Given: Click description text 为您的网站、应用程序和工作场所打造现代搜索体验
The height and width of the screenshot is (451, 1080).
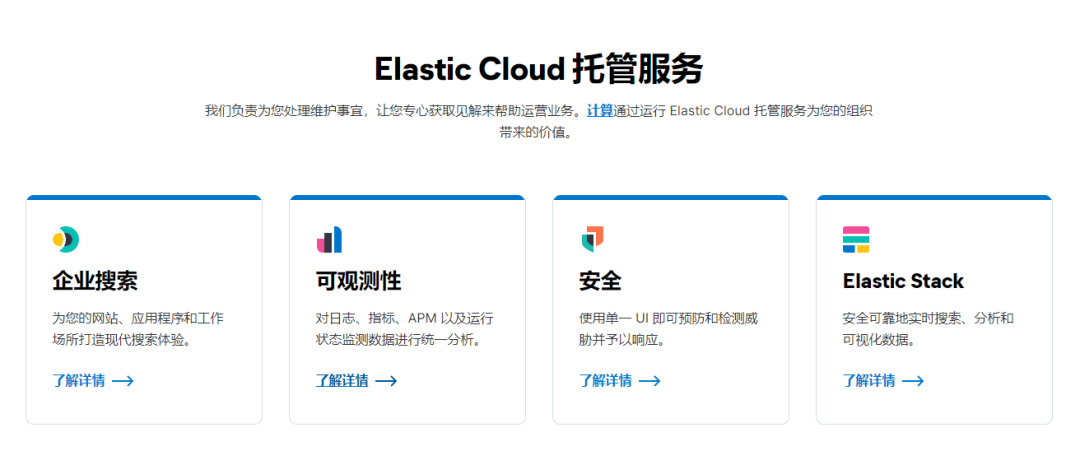Looking at the screenshot, I should (x=138, y=329).
